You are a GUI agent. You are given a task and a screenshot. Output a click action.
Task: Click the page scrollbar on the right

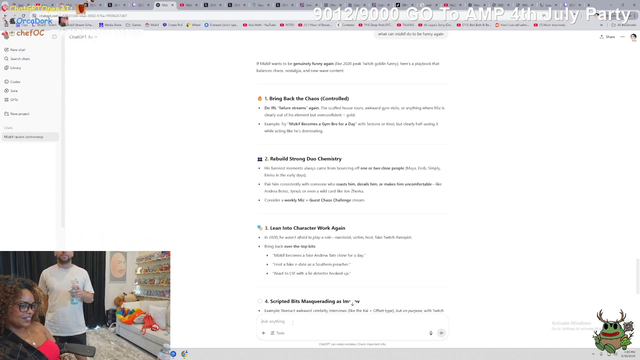click(x=638, y=276)
